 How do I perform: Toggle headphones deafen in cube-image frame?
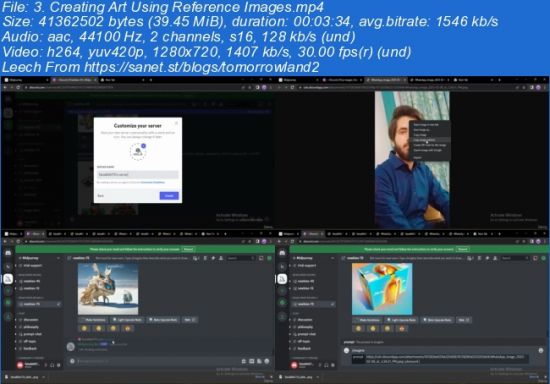click(327, 365)
